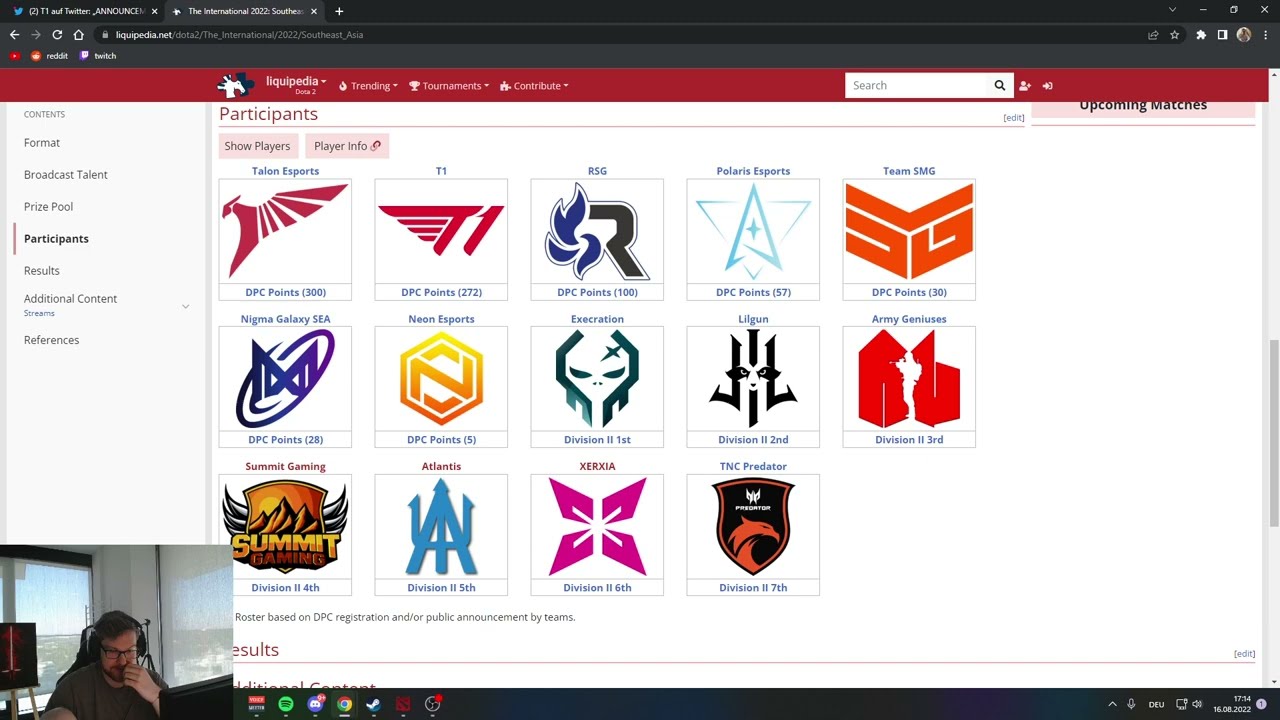Jump to Format in contents

pyautogui.click(x=42, y=143)
